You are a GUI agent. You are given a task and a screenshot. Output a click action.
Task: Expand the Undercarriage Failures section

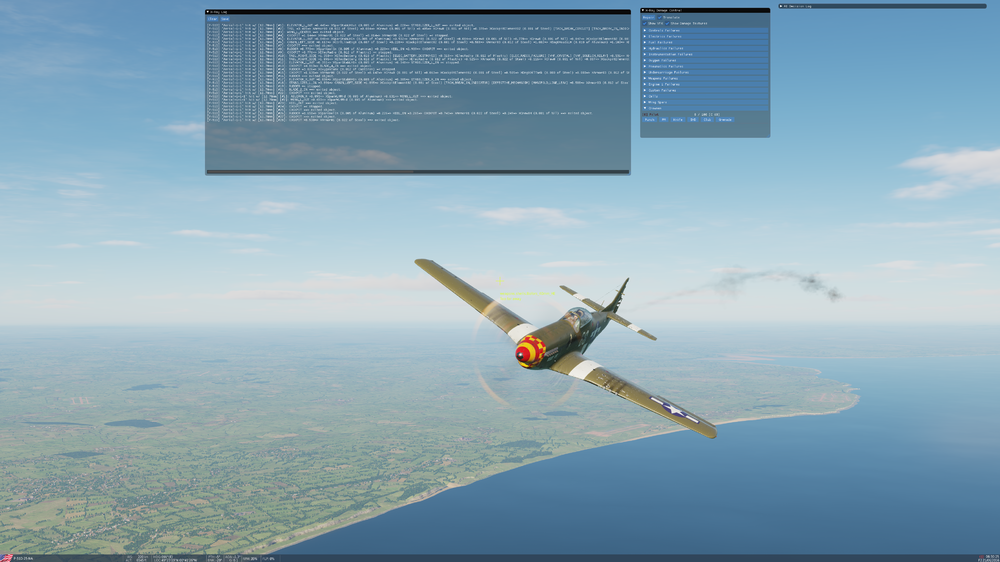[x=705, y=72]
